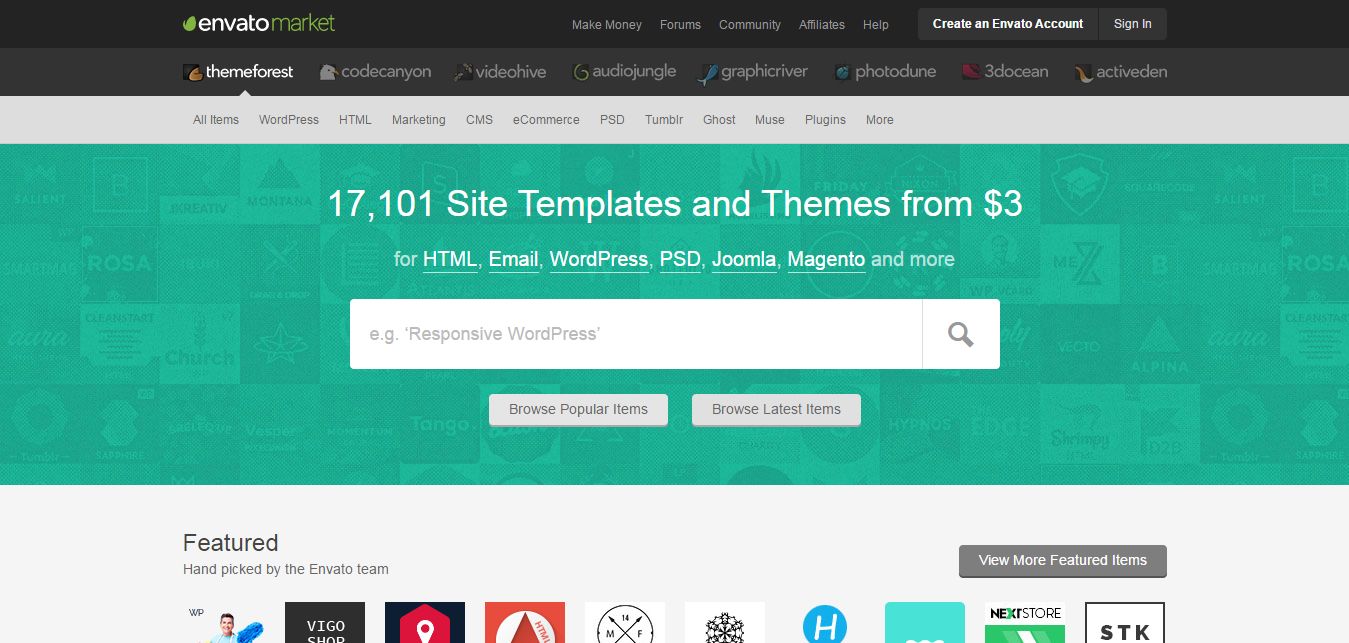Select the Marketing category
Viewport: 1349px width, 643px height.
419,119
